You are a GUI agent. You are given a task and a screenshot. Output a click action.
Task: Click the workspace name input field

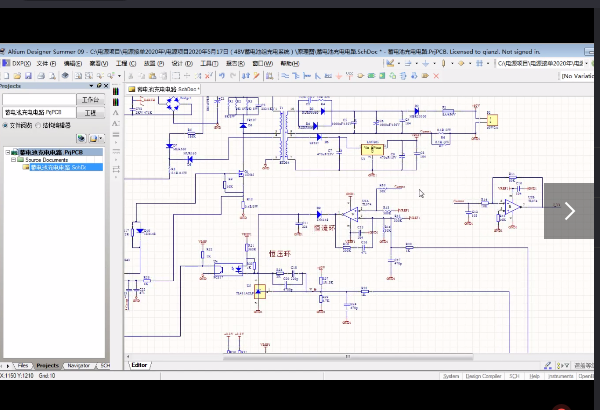coord(39,100)
